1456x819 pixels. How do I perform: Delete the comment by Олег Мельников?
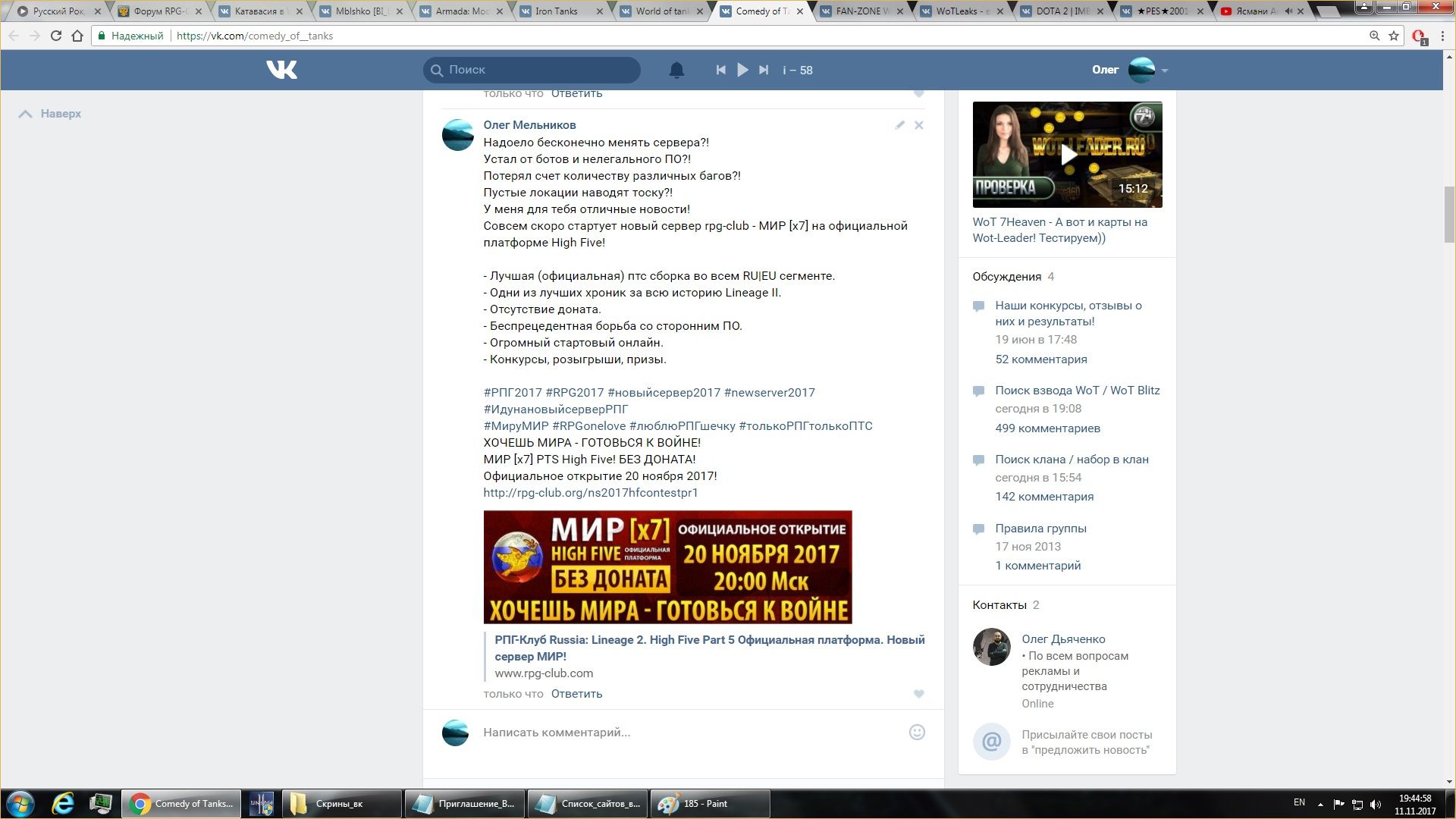click(918, 125)
